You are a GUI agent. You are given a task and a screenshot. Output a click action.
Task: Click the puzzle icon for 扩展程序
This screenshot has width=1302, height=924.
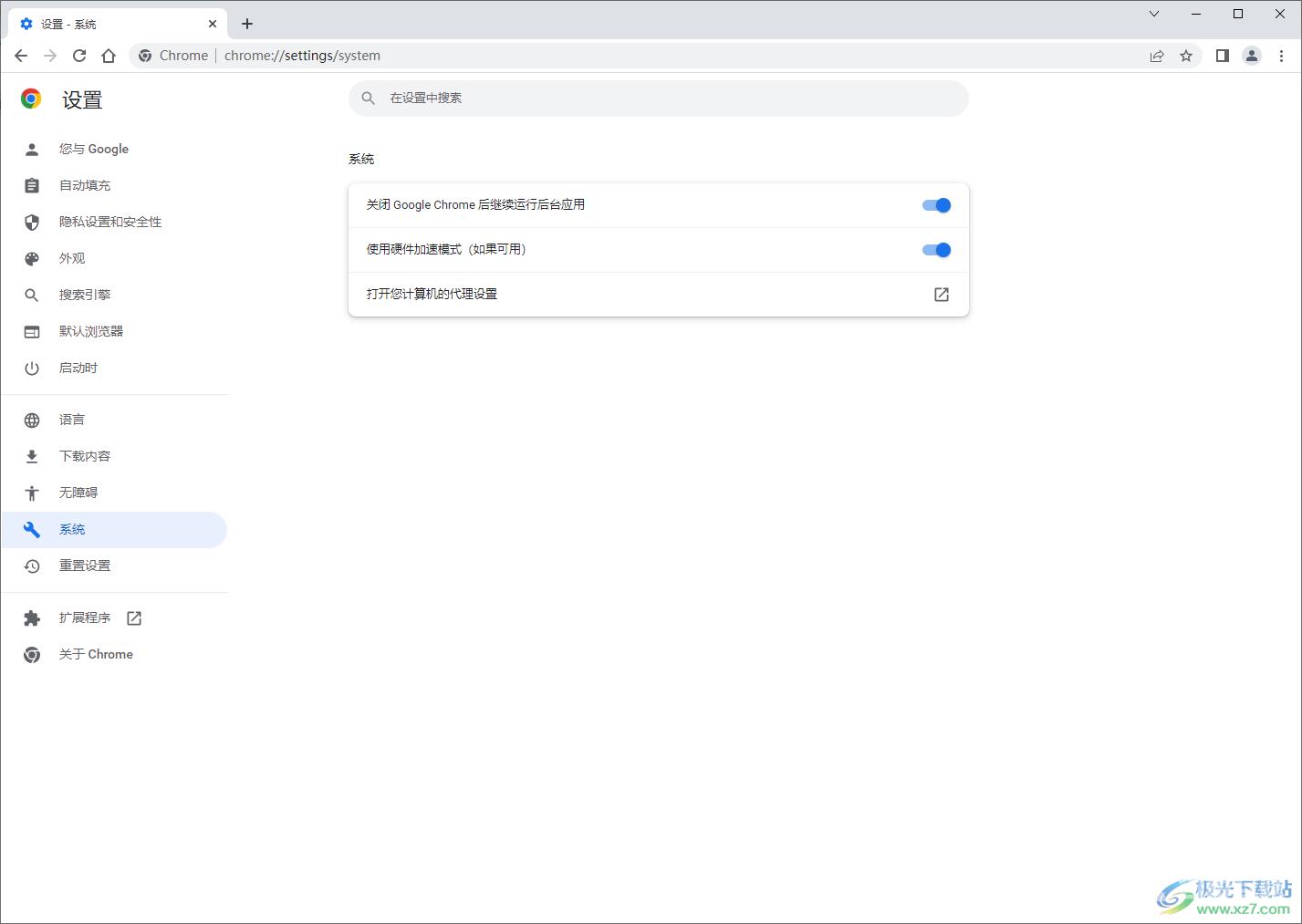(x=32, y=618)
